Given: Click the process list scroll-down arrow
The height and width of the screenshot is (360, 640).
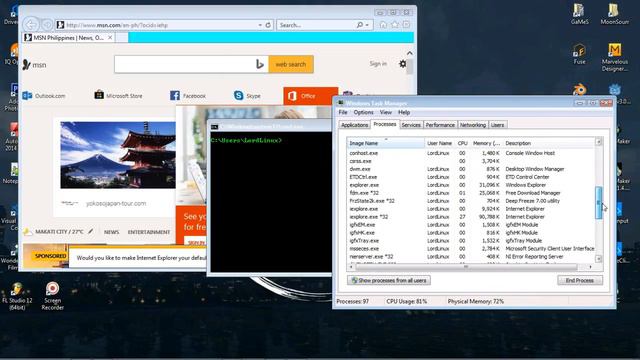Looking at the screenshot, I should [598, 259].
